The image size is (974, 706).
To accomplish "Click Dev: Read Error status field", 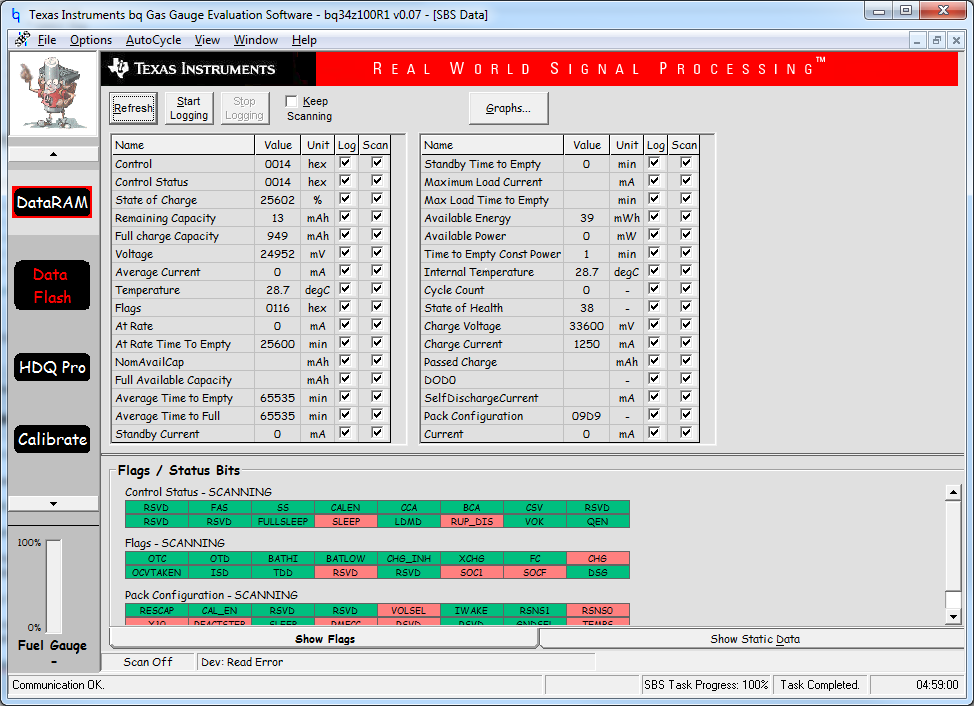I will click(x=395, y=662).
